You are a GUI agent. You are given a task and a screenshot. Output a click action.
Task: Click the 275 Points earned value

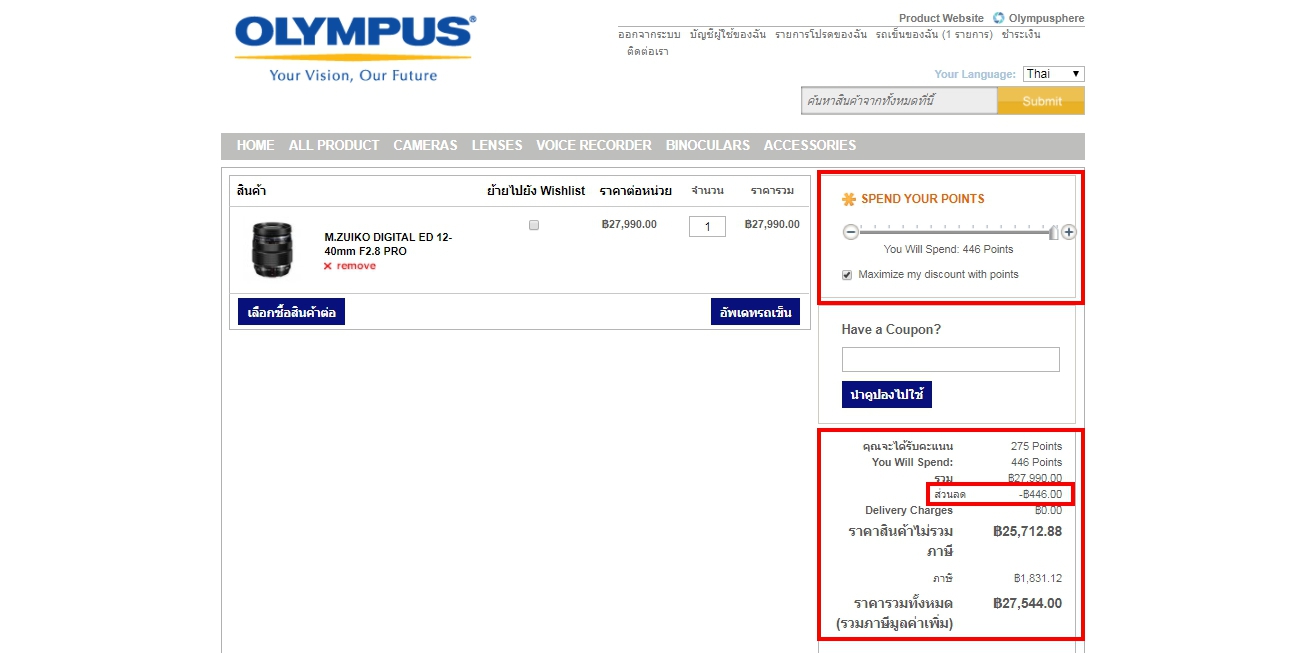1037,446
